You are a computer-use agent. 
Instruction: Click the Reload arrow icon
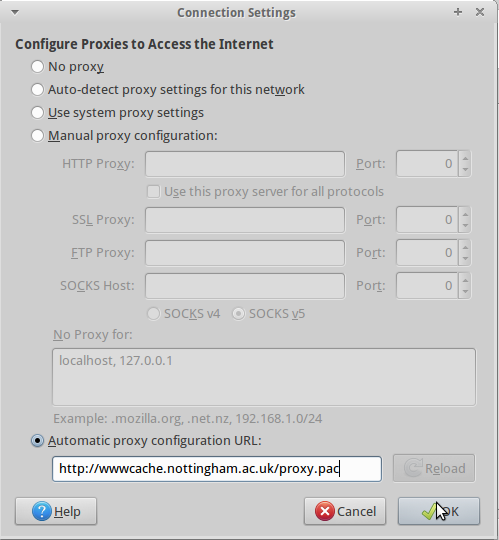click(413, 468)
